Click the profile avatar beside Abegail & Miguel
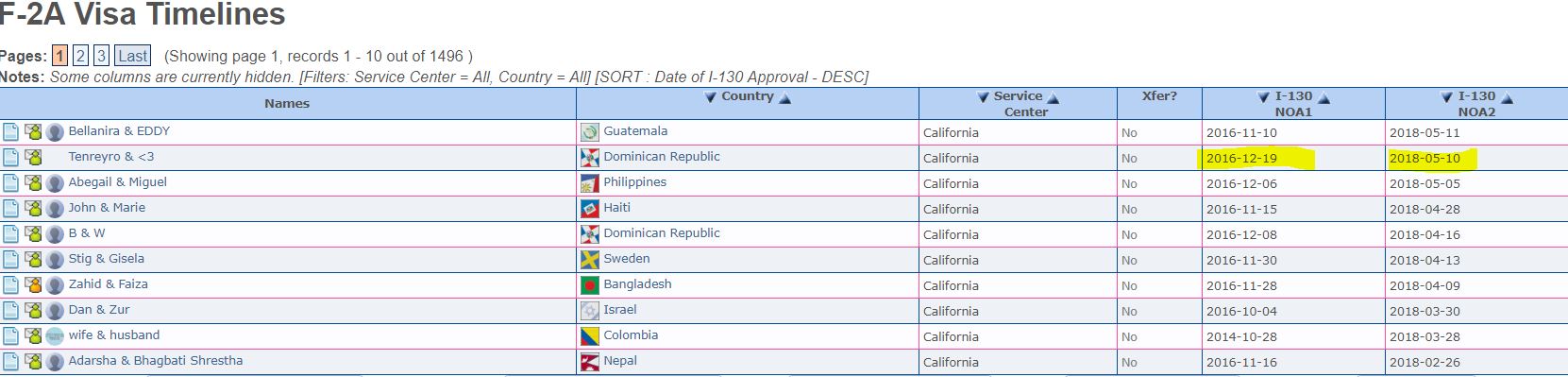Screen dimensions: 1568x377 55,183
